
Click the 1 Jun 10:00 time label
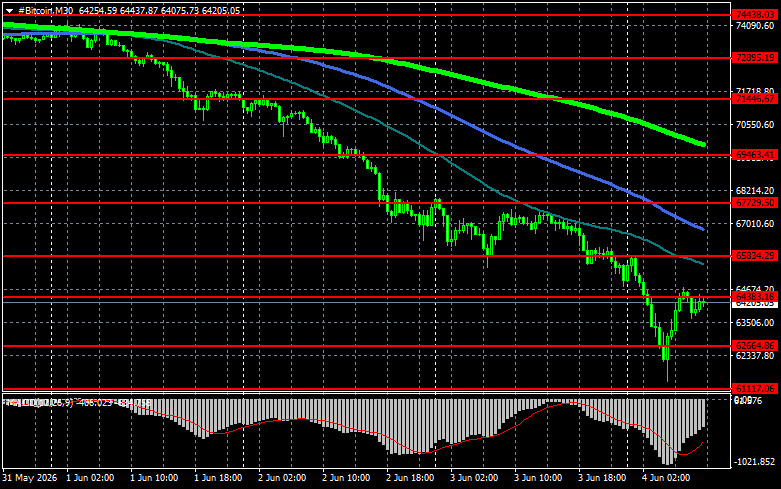pos(154,478)
